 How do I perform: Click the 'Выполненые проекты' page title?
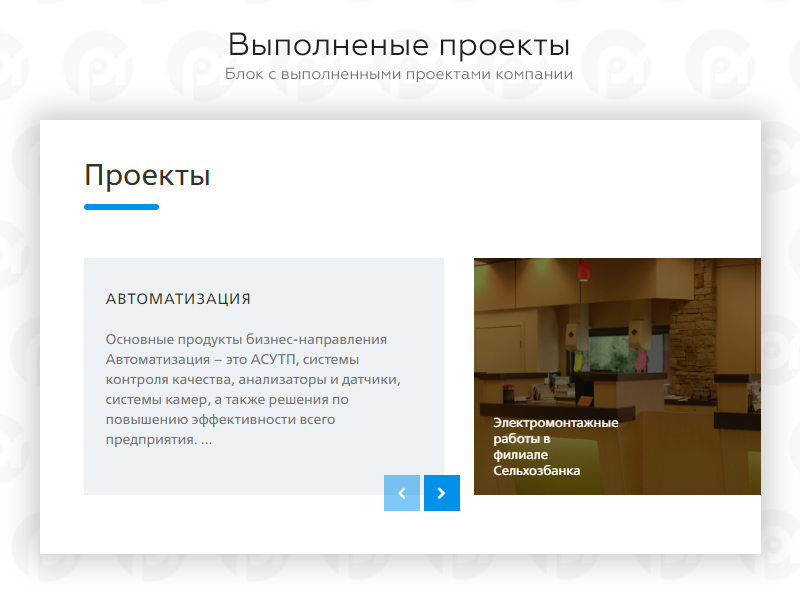(399, 45)
